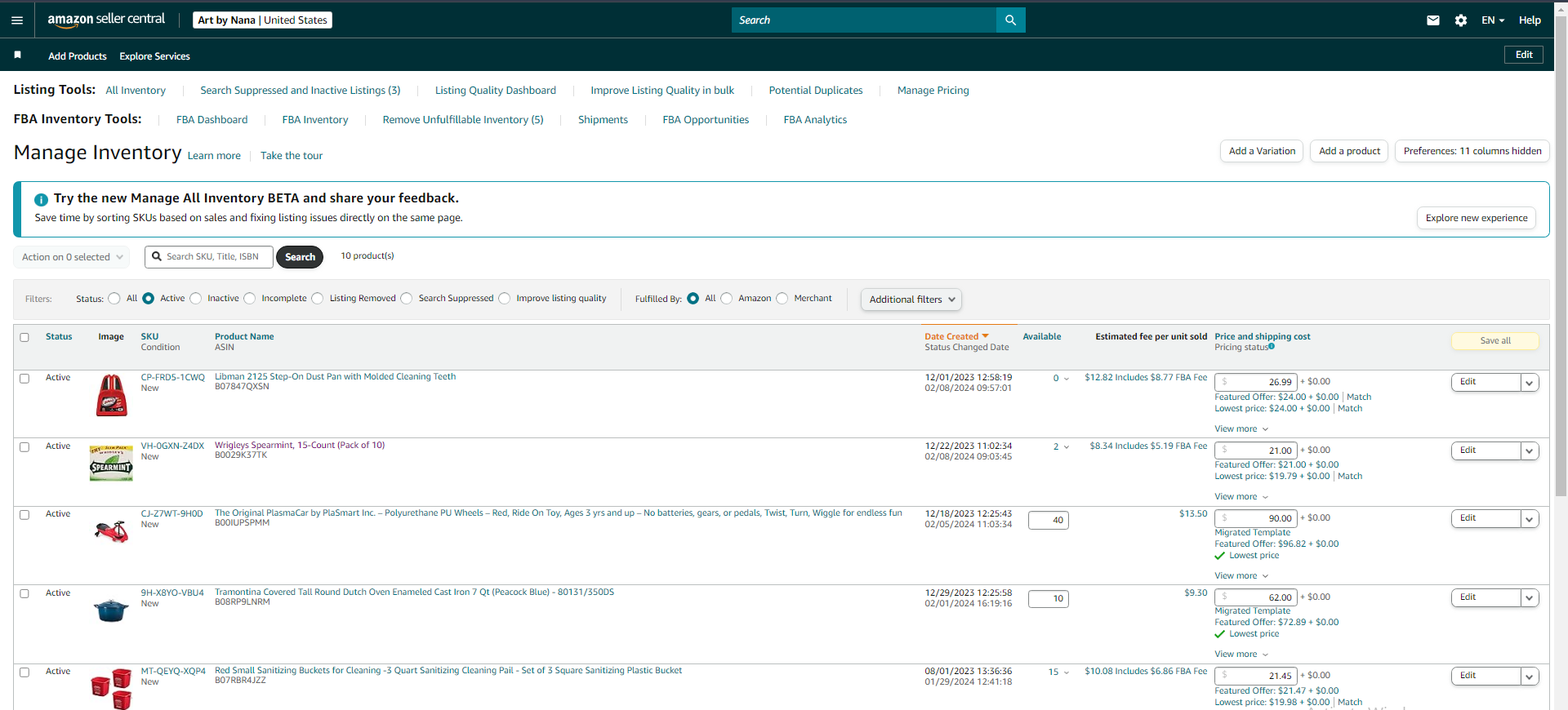Choose Fulfilled By Merchant radio button
Viewport: 1568px width, 710px height.
click(782, 299)
